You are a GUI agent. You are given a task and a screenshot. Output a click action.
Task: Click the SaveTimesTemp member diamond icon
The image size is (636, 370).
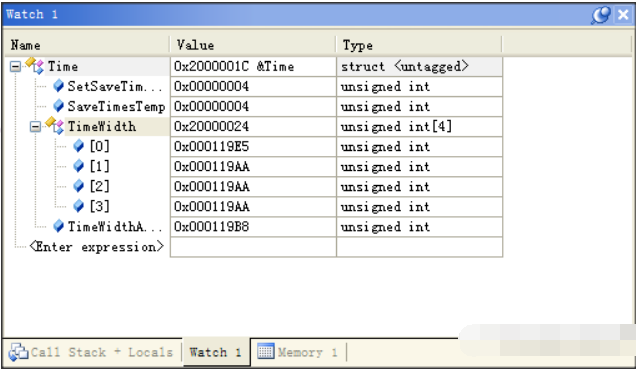coord(58,106)
